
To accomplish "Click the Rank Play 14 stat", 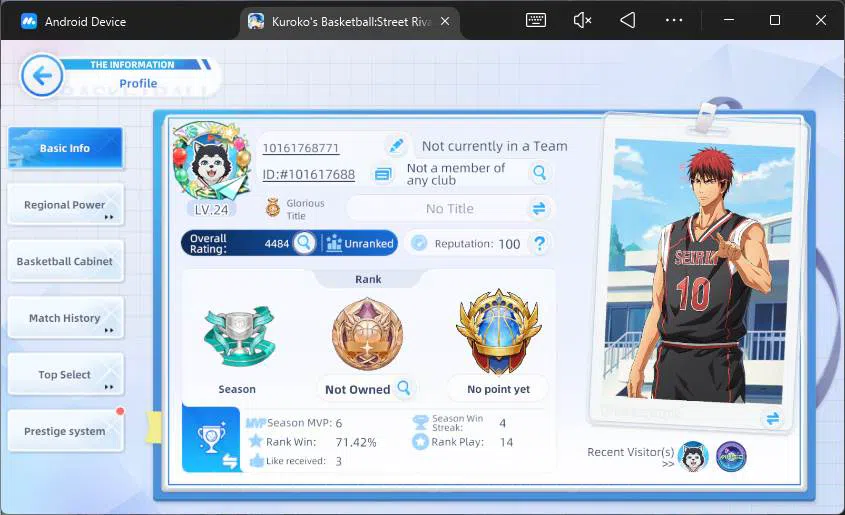I will (x=462, y=442).
